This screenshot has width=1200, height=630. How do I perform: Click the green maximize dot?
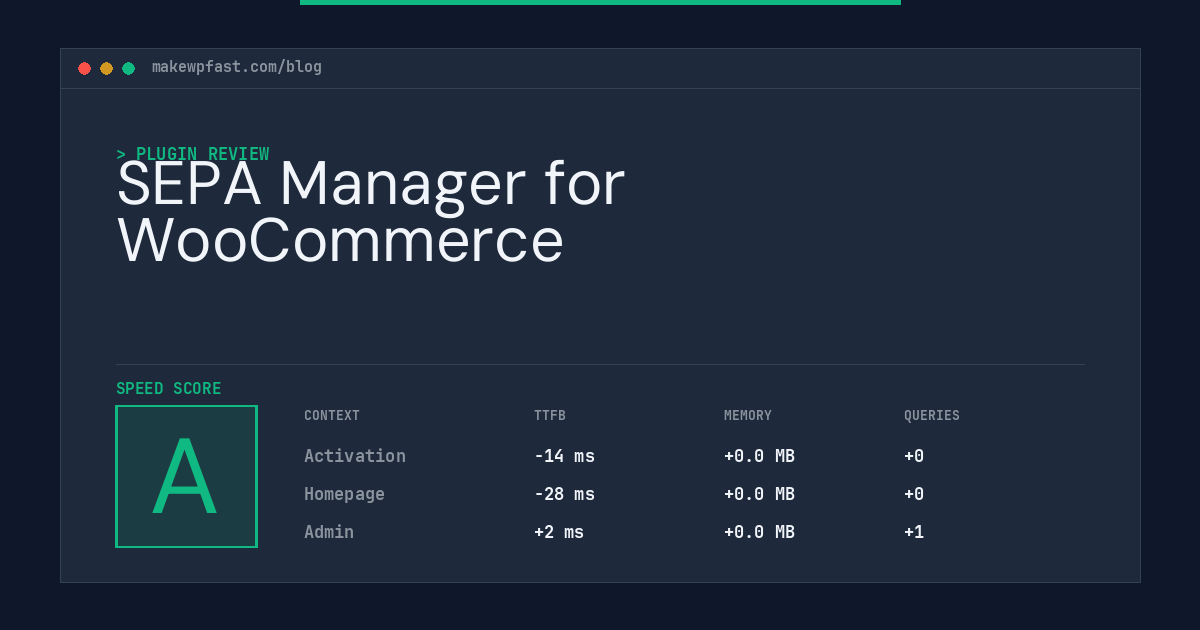pyautogui.click(x=128, y=68)
